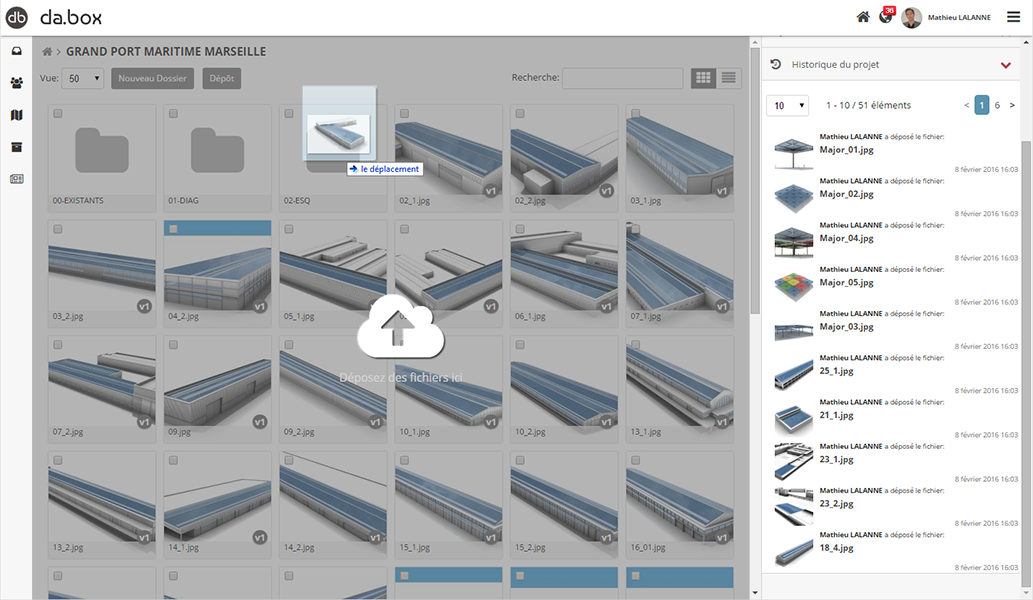Click the 10_2.jpg label
The image size is (1033, 600).
(530, 432)
